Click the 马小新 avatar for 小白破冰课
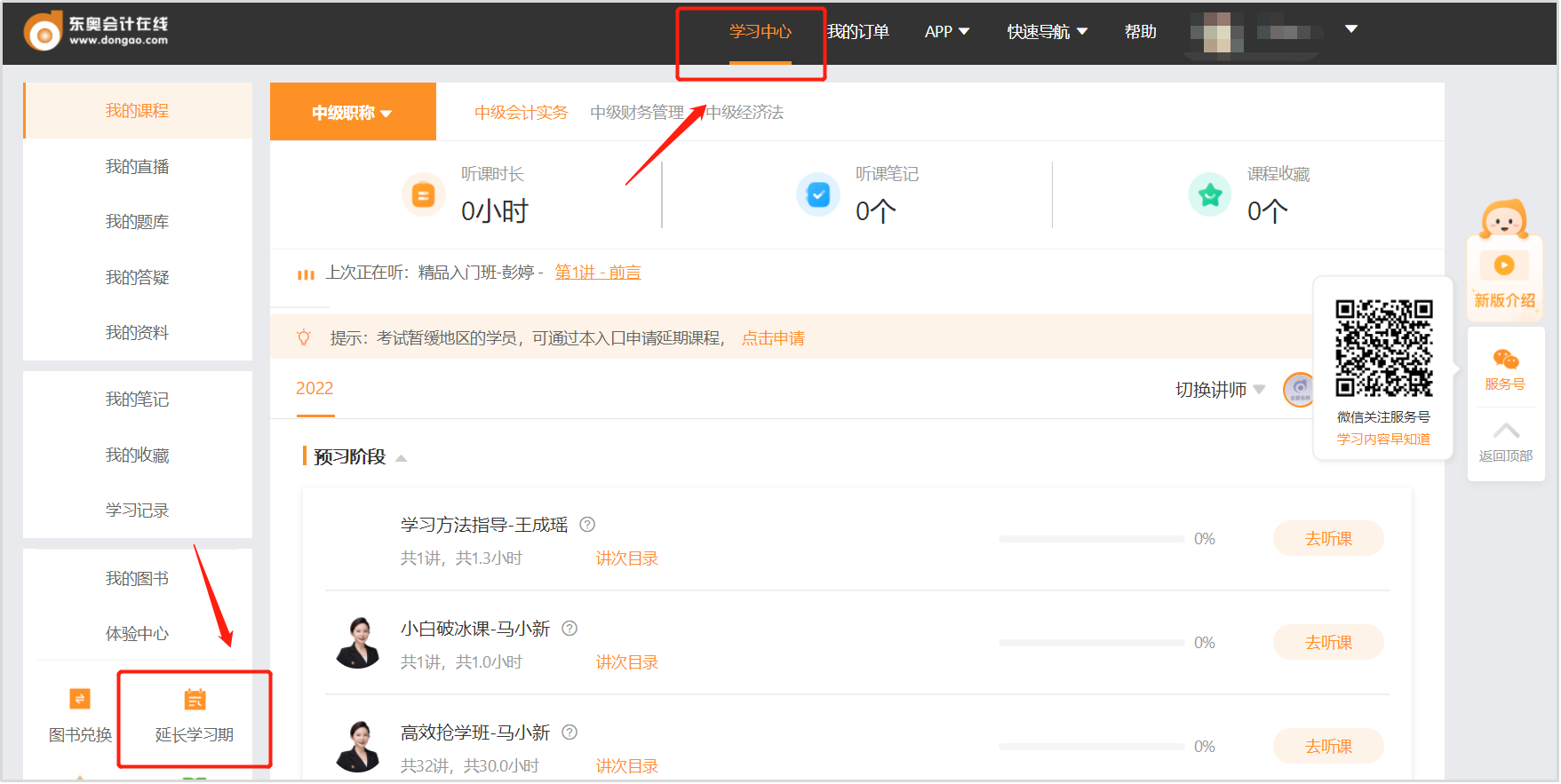The image size is (1561, 784). (x=358, y=643)
